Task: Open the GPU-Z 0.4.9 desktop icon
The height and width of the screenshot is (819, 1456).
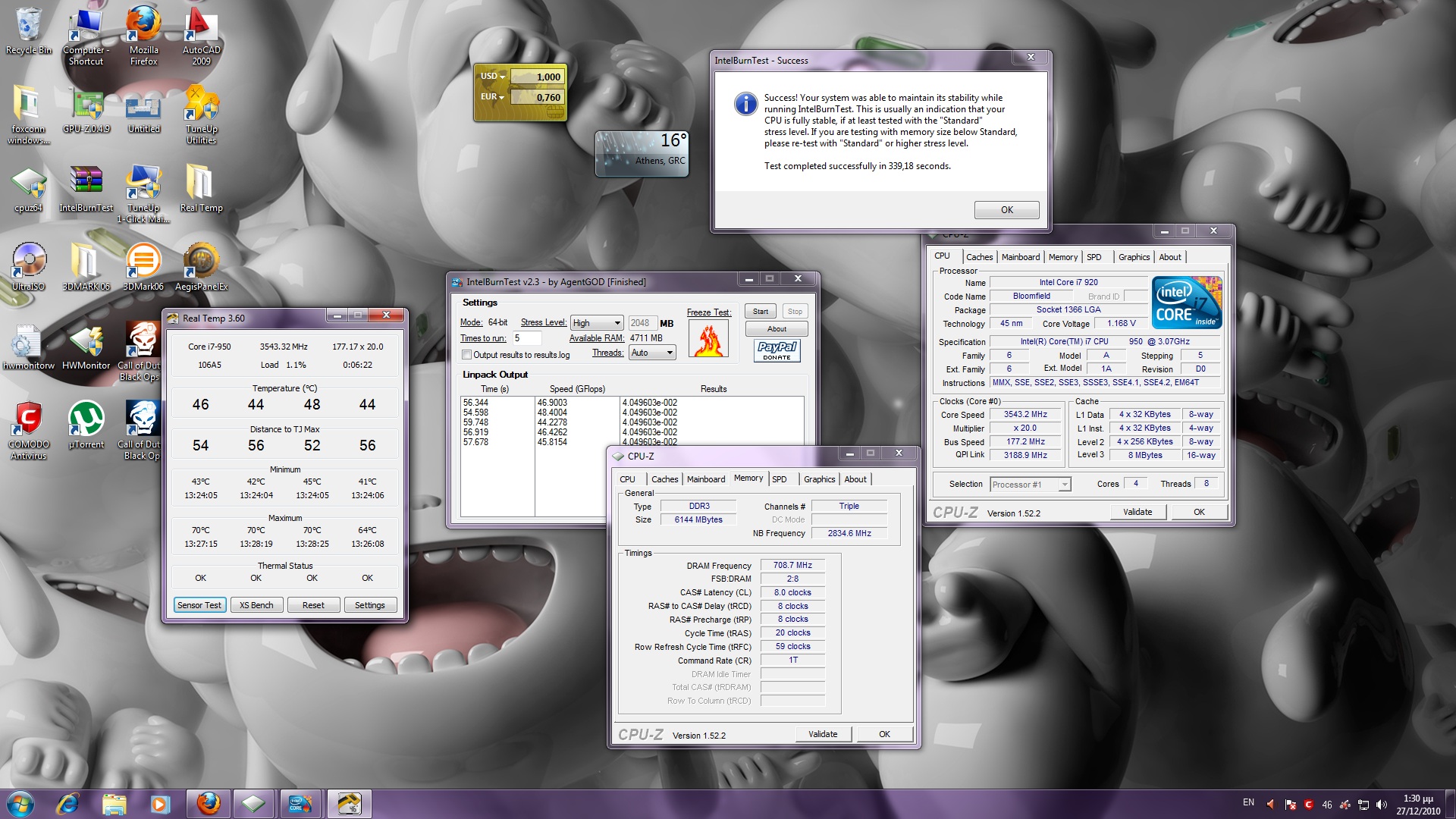Action: 86,110
